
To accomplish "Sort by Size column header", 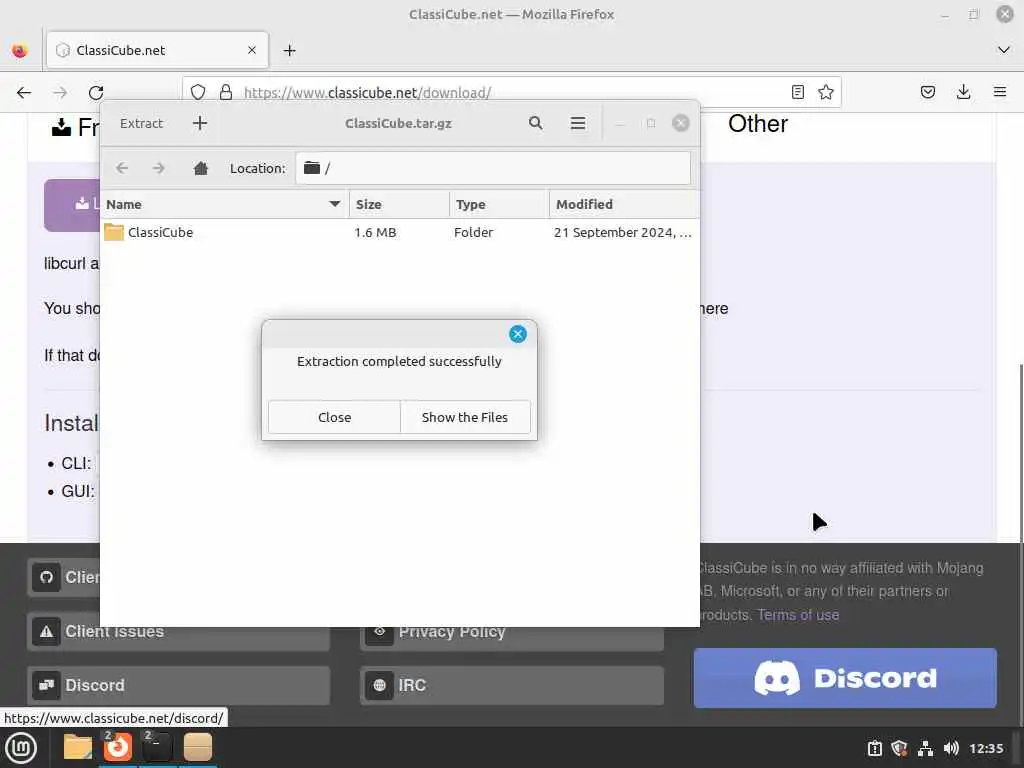I will [x=399, y=204].
